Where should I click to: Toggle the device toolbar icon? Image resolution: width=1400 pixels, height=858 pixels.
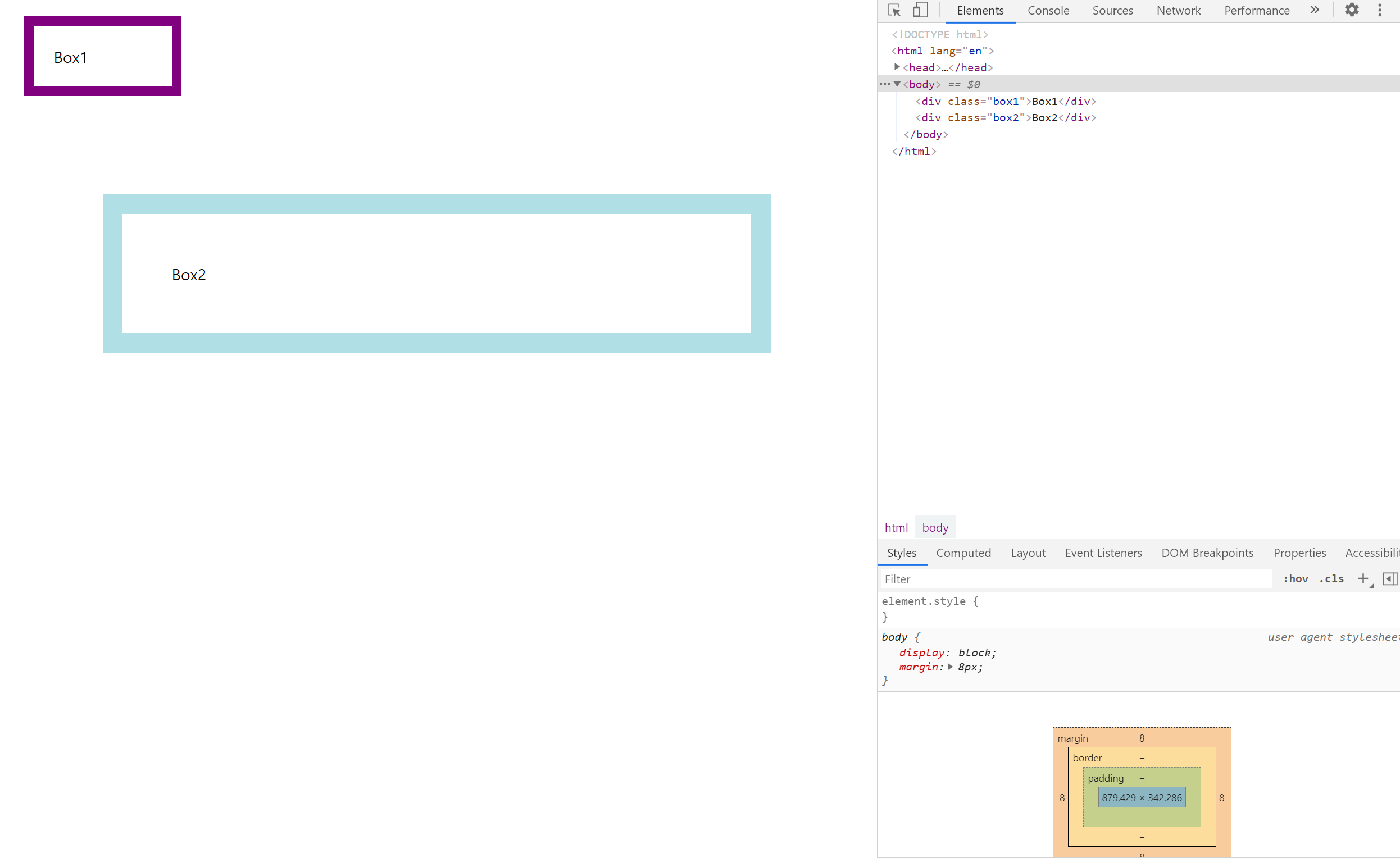click(920, 10)
